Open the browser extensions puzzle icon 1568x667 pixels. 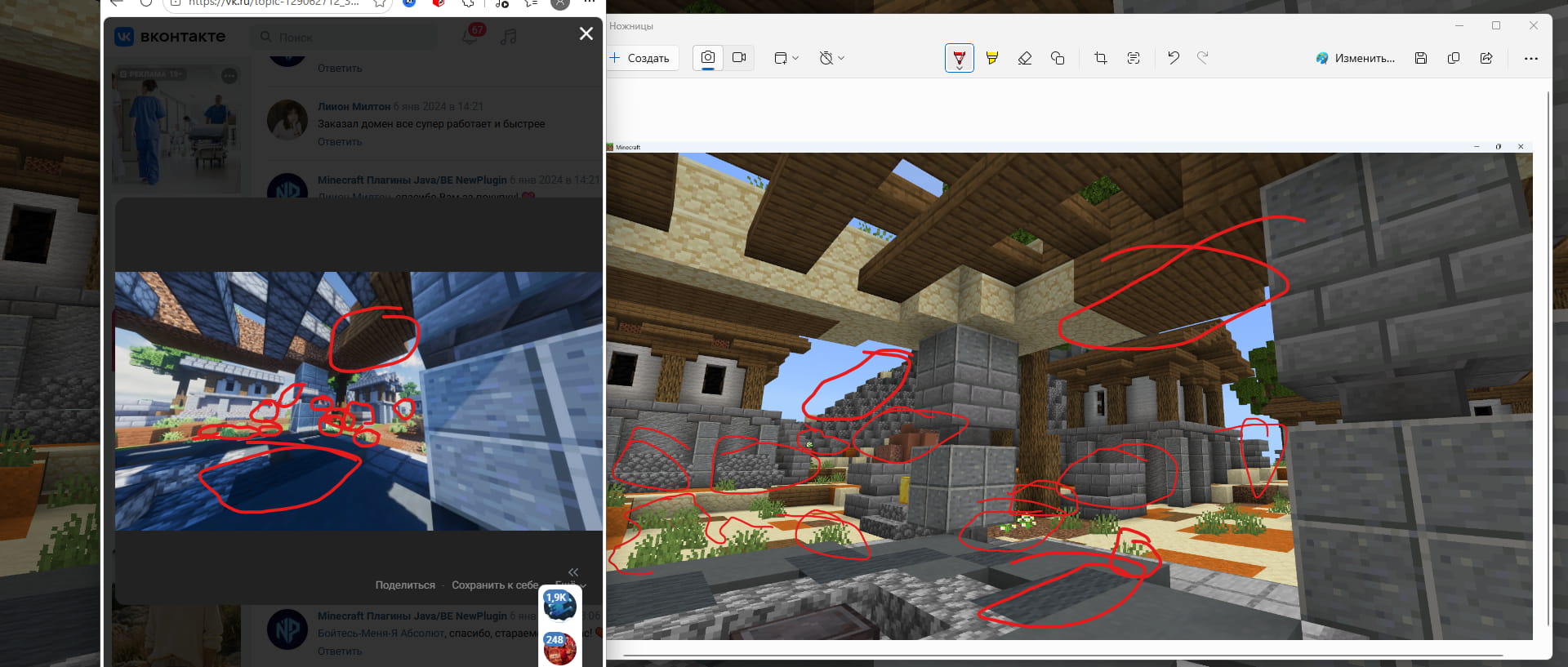(468, 2)
